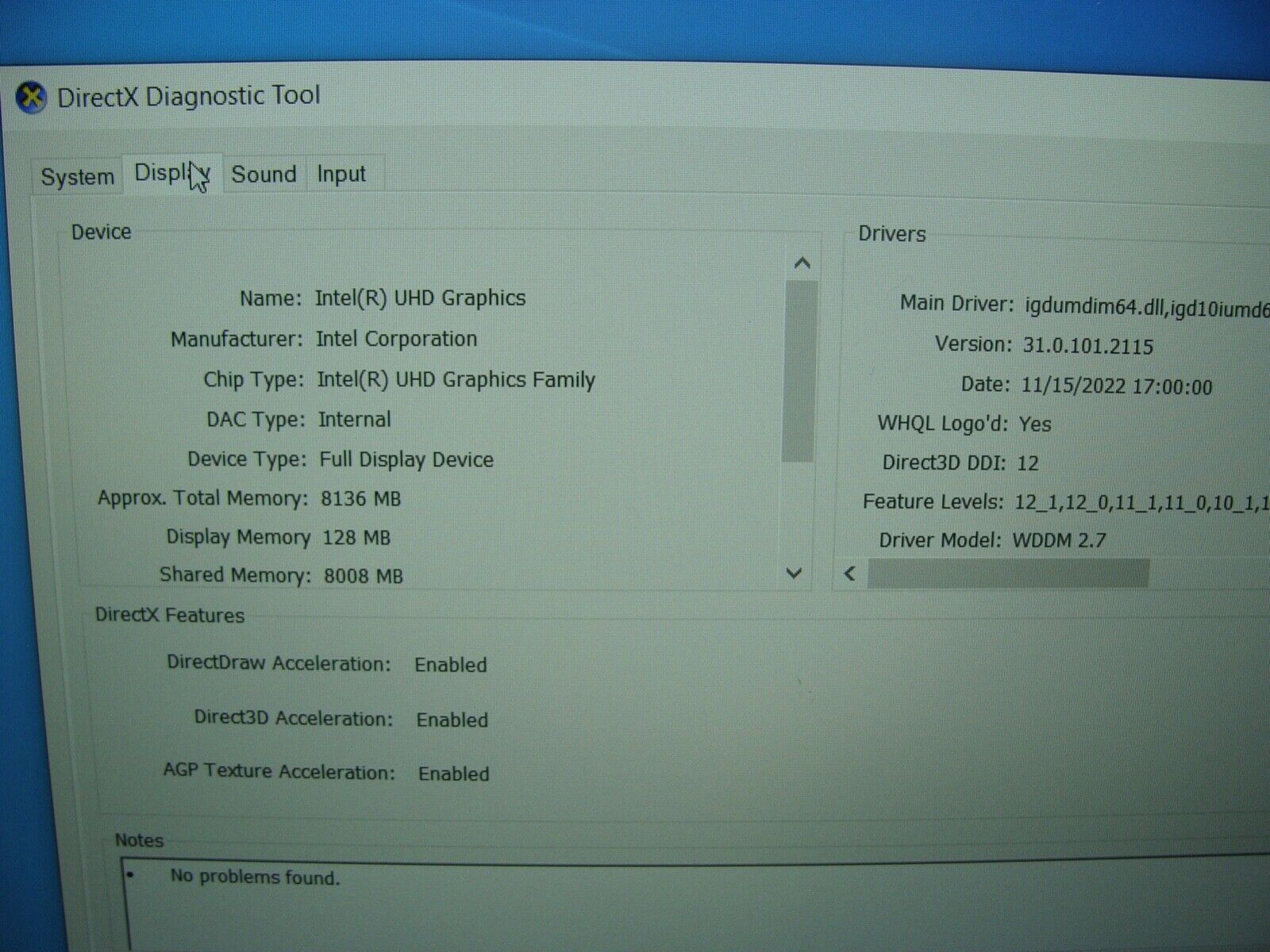The height and width of the screenshot is (952, 1270).
Task: Select 'Full Display Device' value
Action: [x=406, y=459]
